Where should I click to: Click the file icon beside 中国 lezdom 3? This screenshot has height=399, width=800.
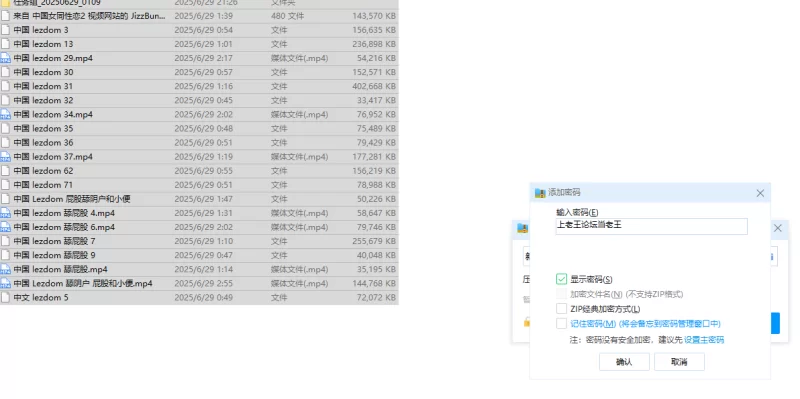5,30
